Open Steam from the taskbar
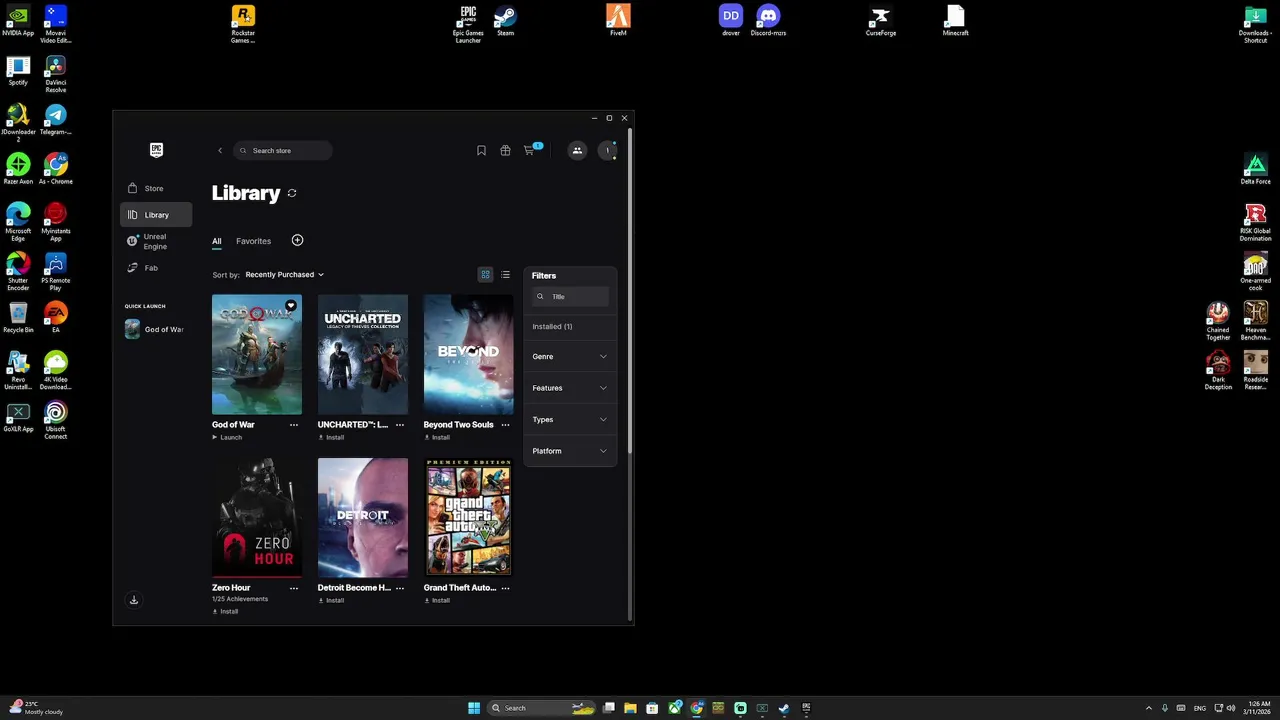The height and width of the screenshot is (720, 1280). pos(784,708)
